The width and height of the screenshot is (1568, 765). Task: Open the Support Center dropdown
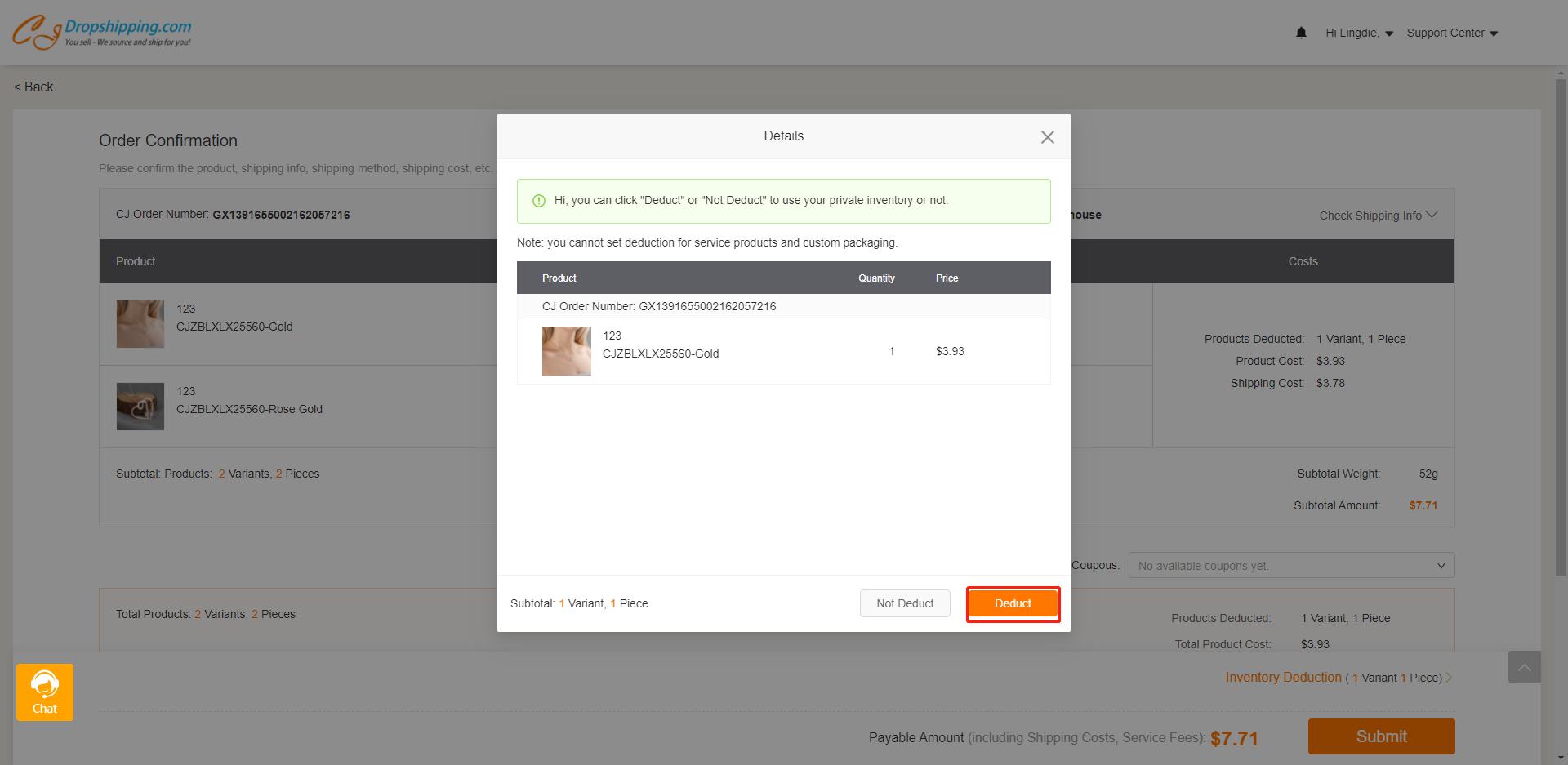coord(1451,33)
